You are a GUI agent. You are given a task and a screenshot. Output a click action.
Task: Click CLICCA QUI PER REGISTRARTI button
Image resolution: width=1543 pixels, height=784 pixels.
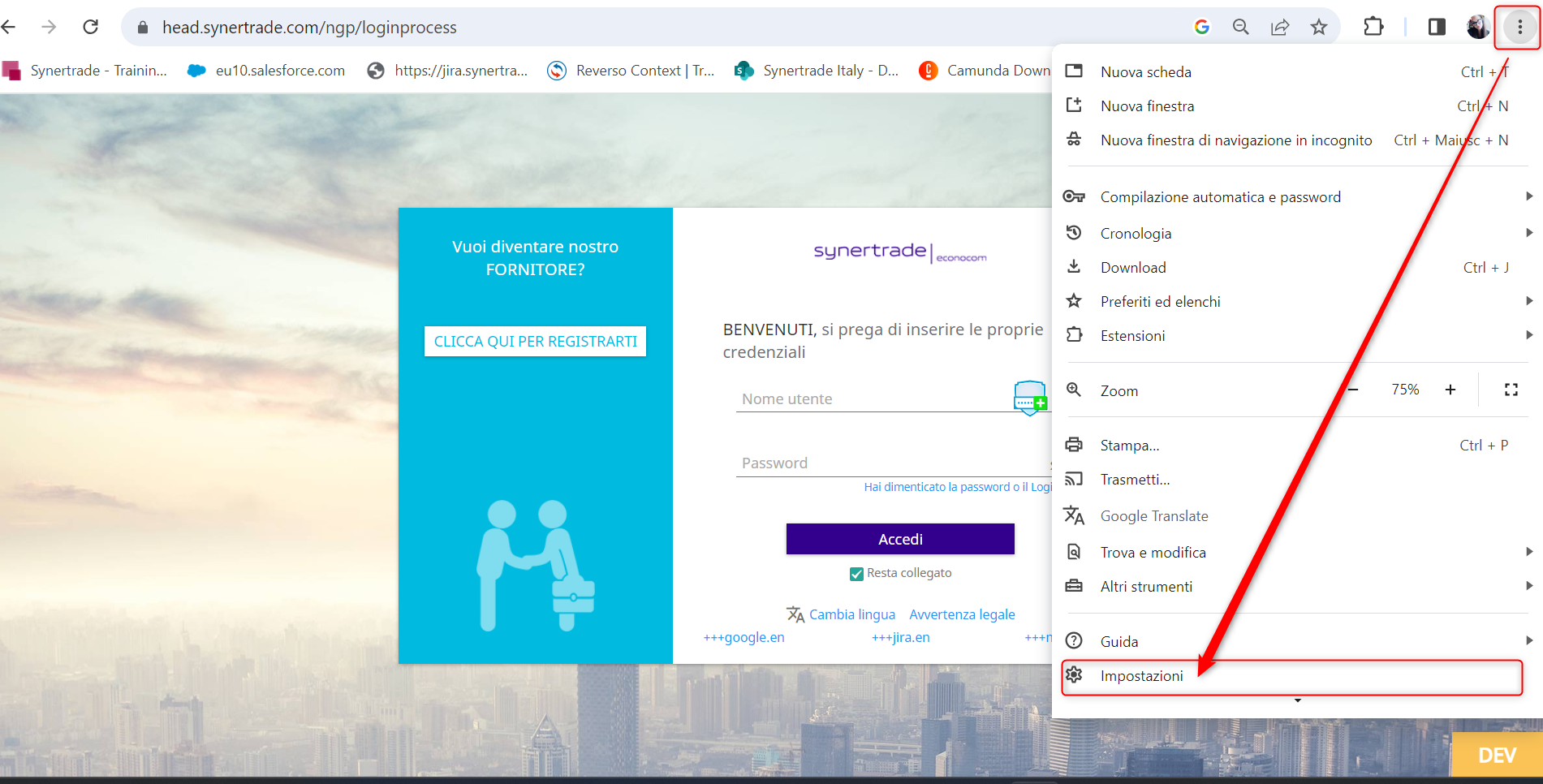tap(536, 342)
